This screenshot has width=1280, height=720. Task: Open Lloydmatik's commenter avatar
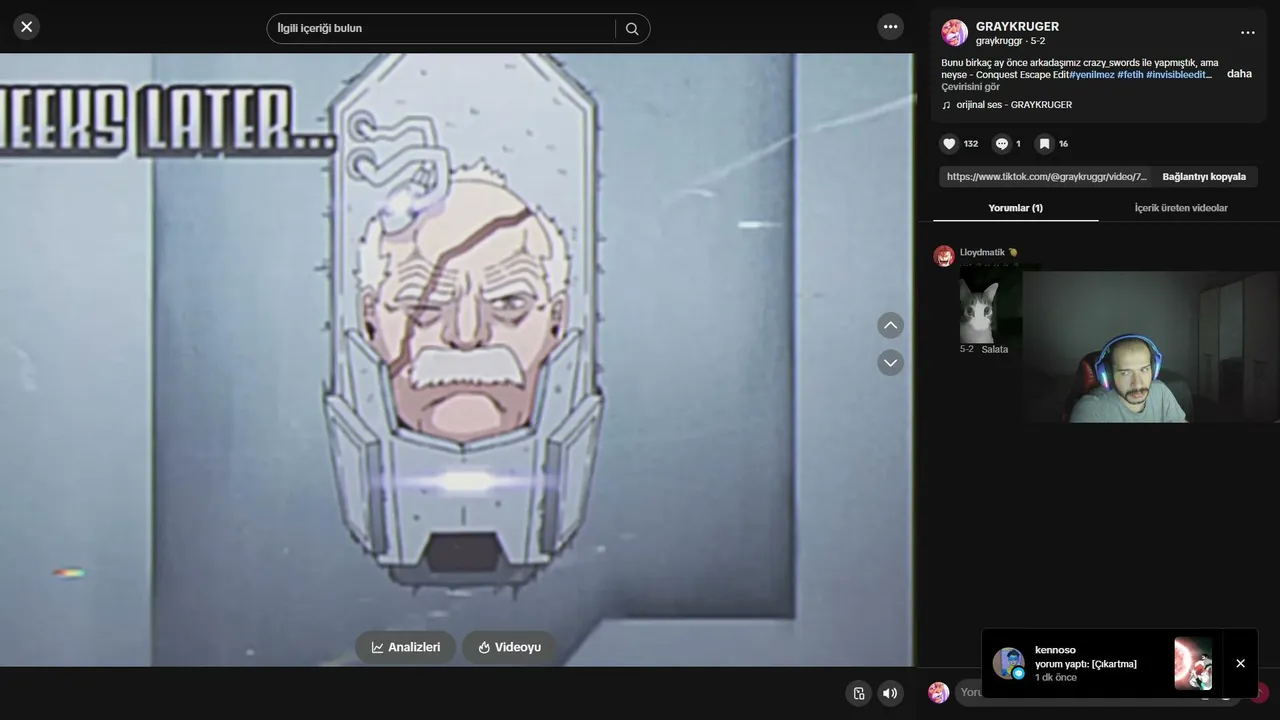tap(944, 256)
